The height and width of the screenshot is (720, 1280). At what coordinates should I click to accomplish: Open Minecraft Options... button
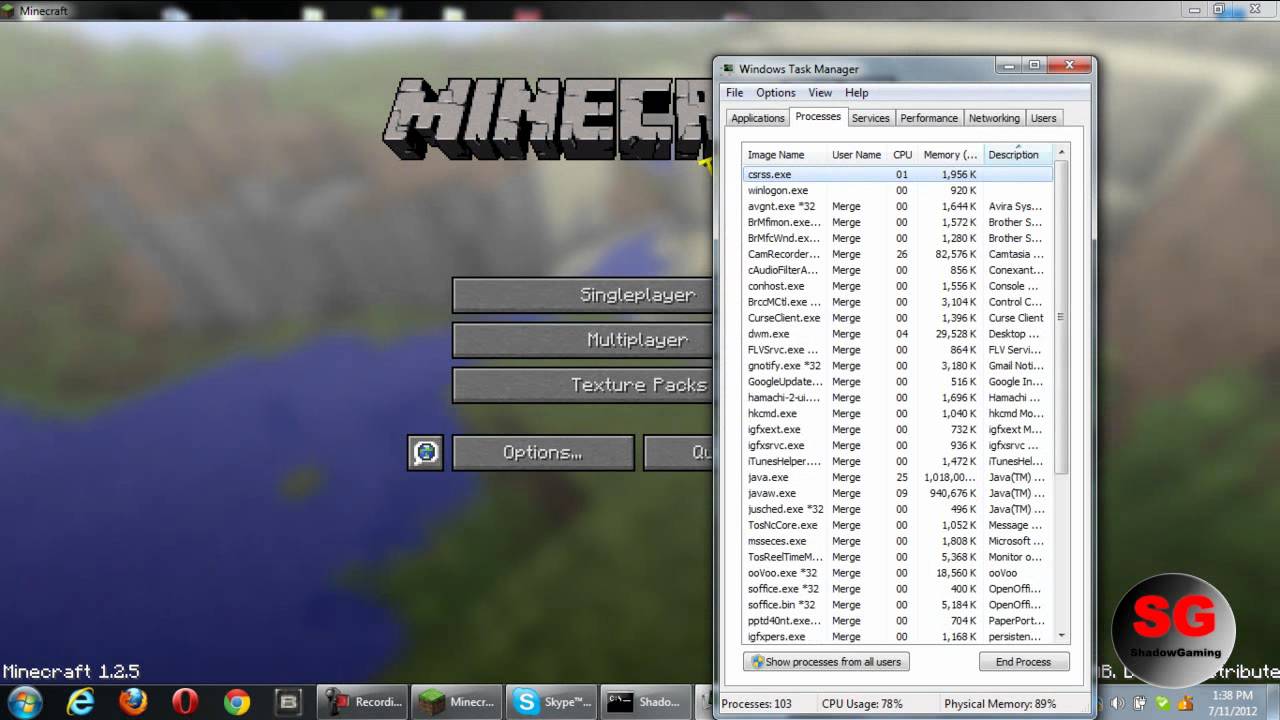[543, 452]
